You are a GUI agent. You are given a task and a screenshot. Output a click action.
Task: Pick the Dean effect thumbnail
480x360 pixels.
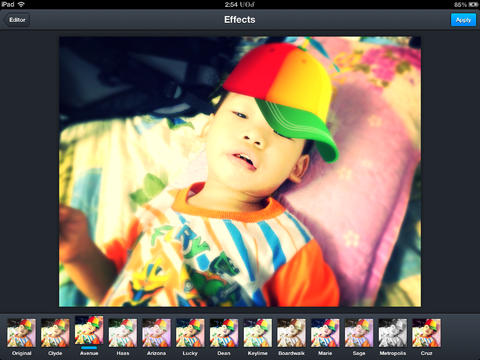coord(224,333)
